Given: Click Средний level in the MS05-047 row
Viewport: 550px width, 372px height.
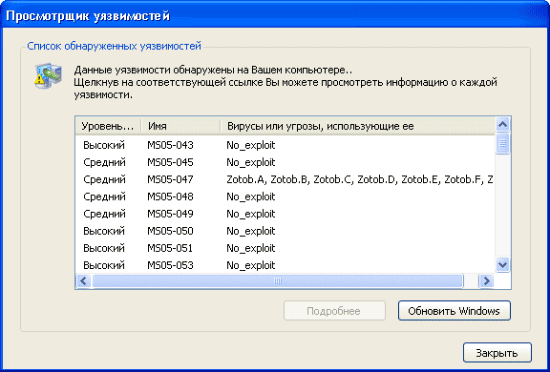Looking at the screenshot, I should pyautogui.click(x=104, y=180).
